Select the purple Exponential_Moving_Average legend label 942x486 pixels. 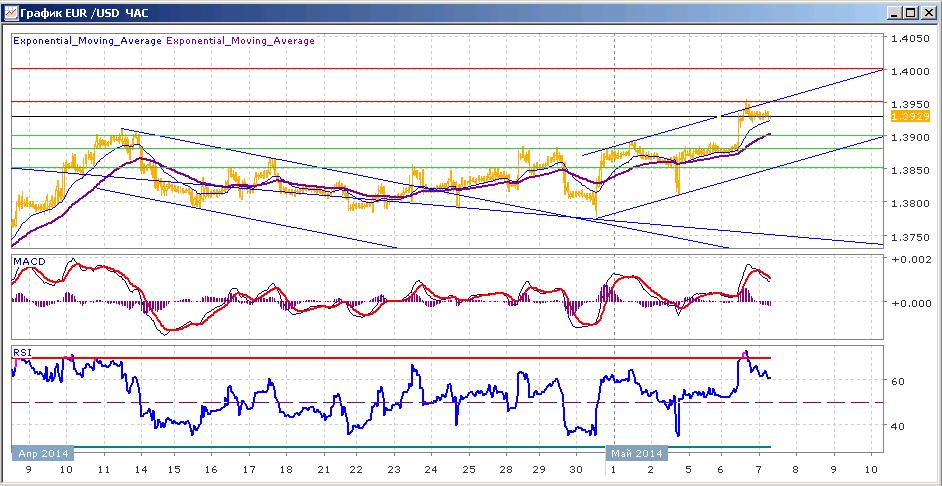coord(240,41)
